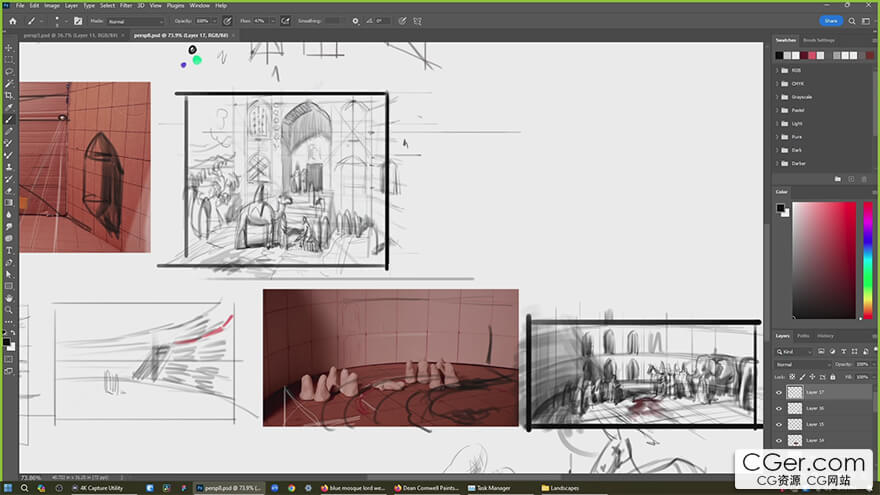Select the Lasso tool
Image resolution: width=880 pixels, height=495 pixels.
click(9, 71)
